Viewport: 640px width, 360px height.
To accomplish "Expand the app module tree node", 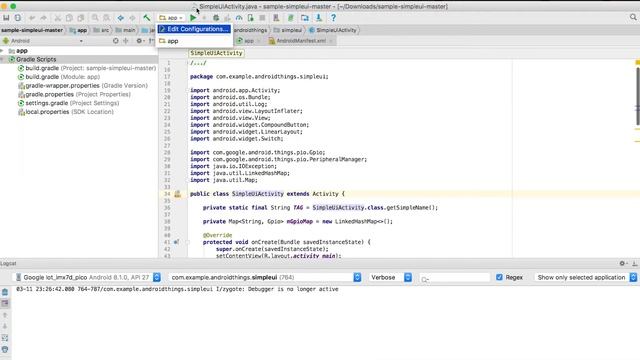I will [x=2, y=51].
